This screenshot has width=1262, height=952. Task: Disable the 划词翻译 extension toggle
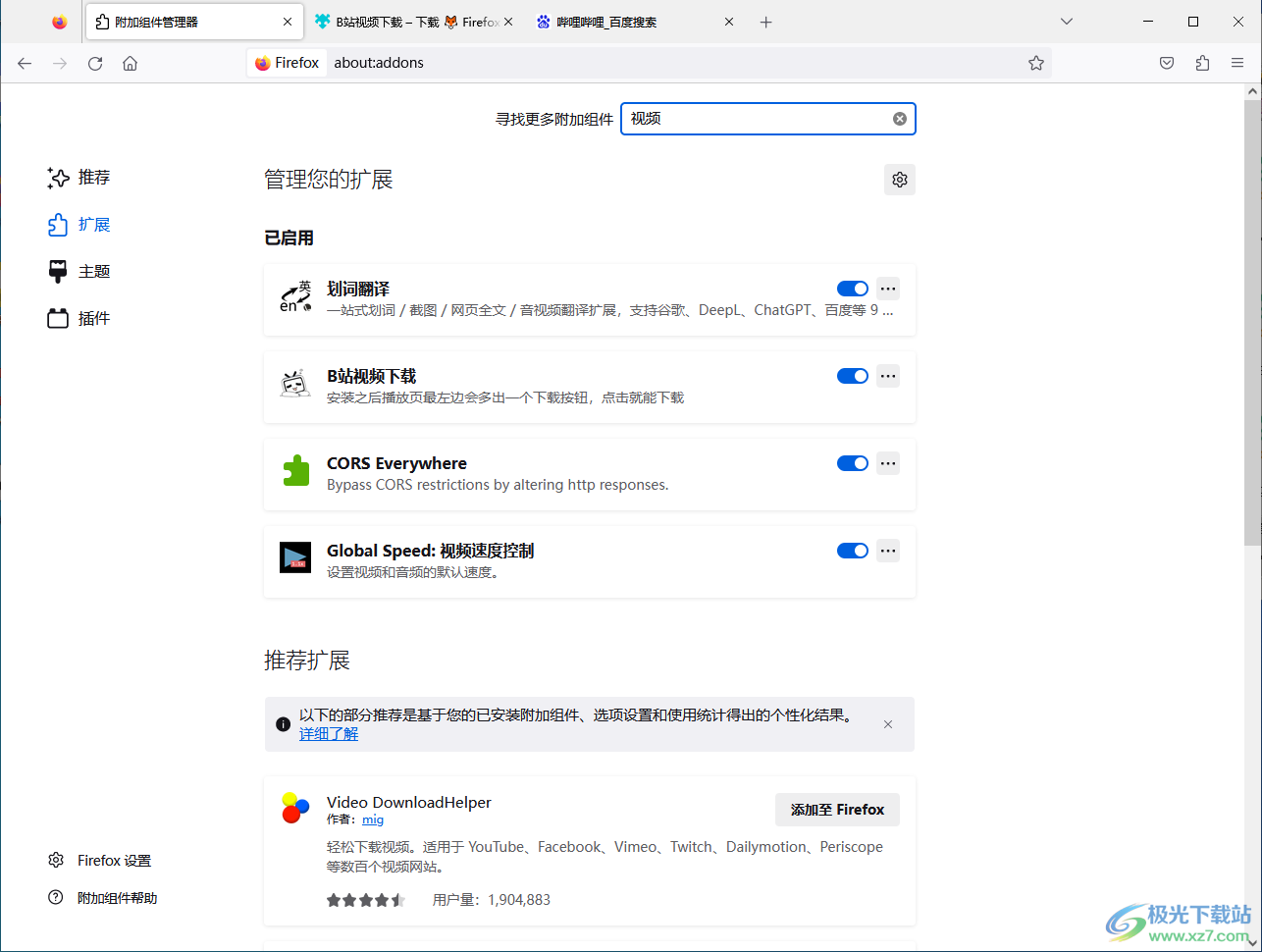coord(853,289)
